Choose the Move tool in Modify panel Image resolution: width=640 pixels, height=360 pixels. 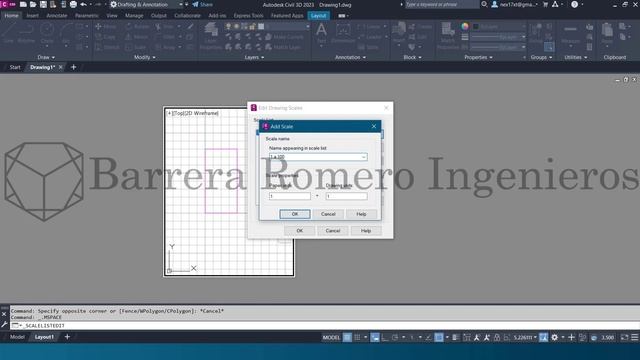(106, 27)
